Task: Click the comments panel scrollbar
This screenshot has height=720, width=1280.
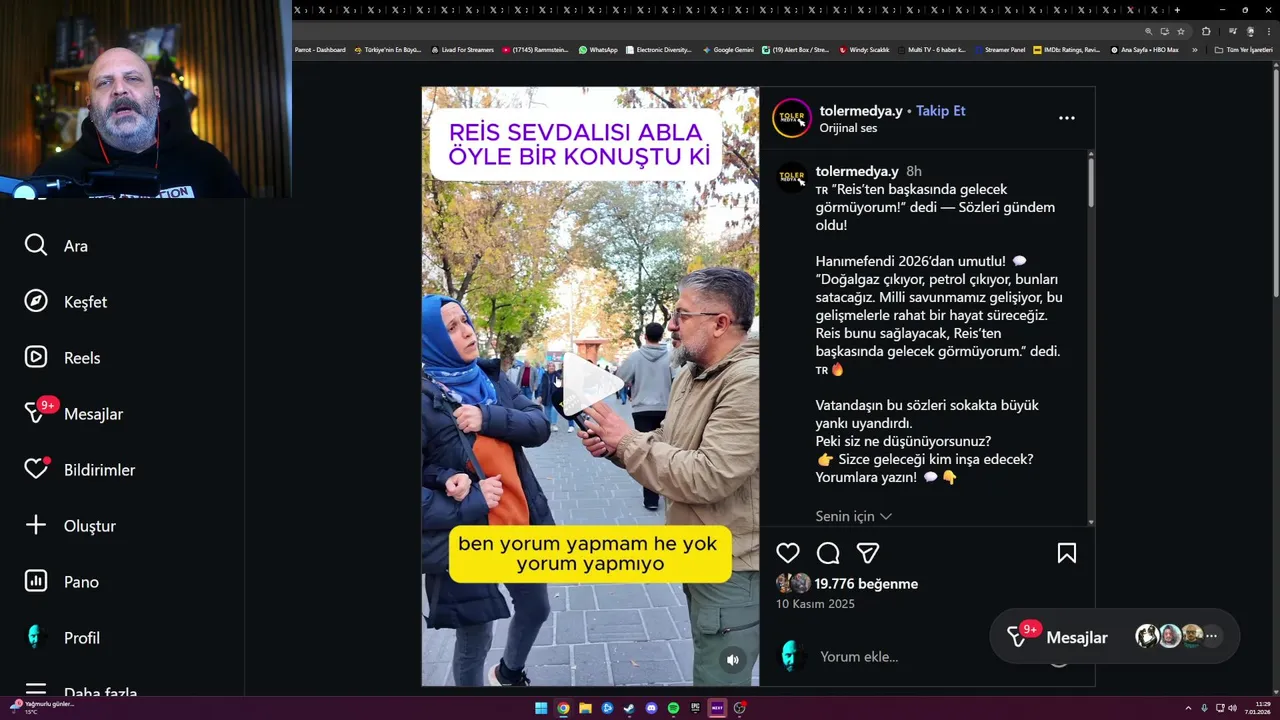Action: (1091, 185)
